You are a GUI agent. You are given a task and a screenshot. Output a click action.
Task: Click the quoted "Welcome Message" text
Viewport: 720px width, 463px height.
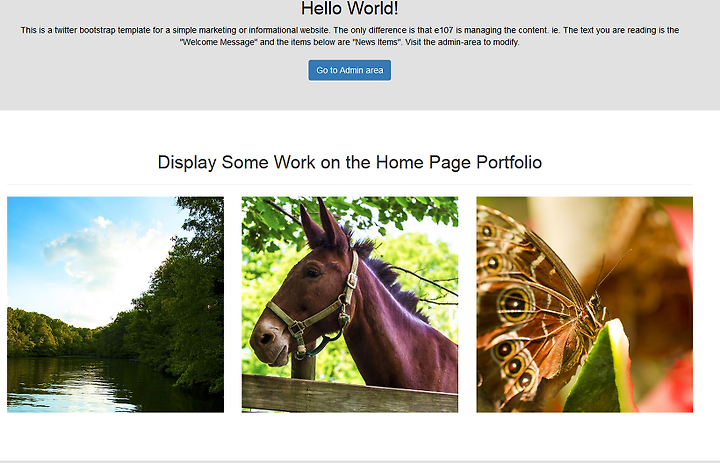coord(219,42)
